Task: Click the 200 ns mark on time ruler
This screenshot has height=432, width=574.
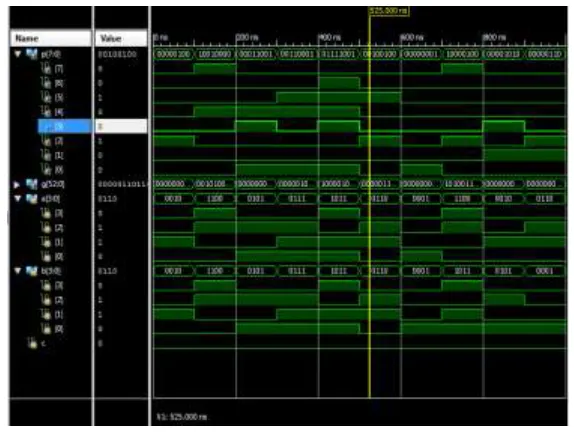Action: pos(247,38)
